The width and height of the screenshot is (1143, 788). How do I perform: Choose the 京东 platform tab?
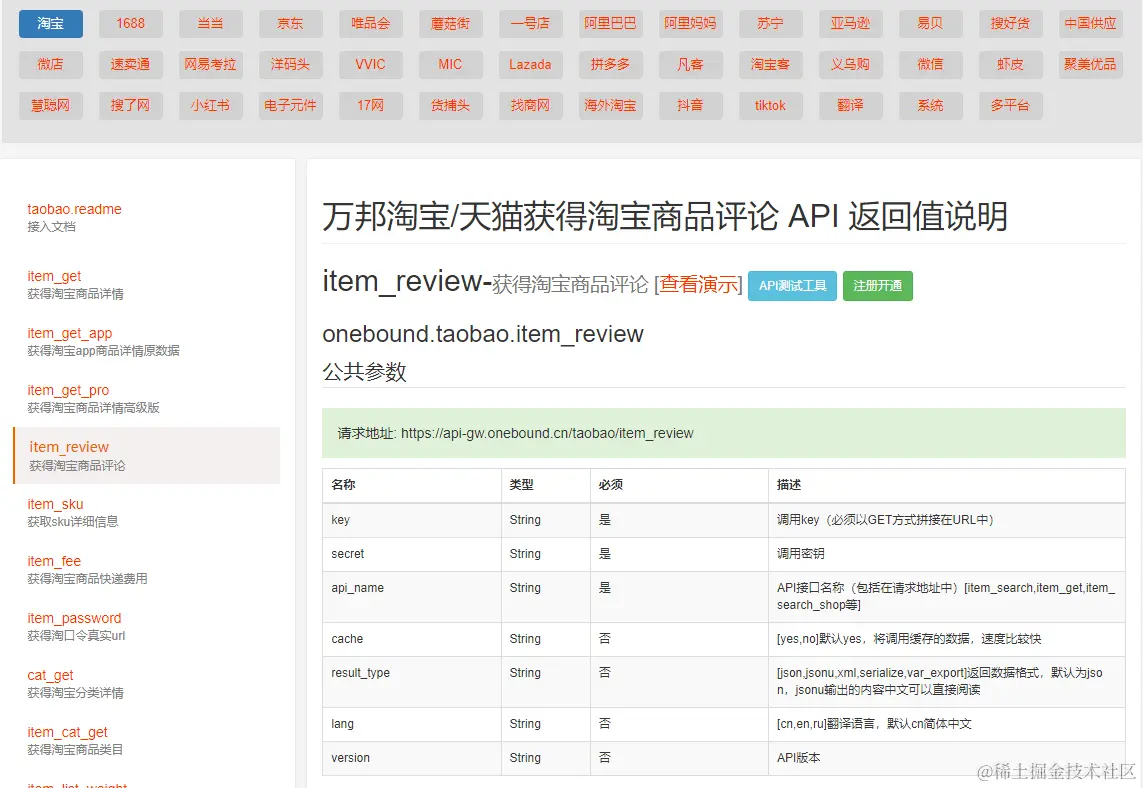pos(290,23)
